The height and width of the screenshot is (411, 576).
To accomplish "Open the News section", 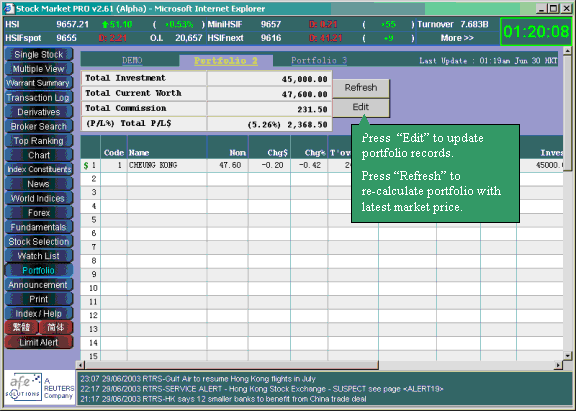I will click(x=39, y=184).
